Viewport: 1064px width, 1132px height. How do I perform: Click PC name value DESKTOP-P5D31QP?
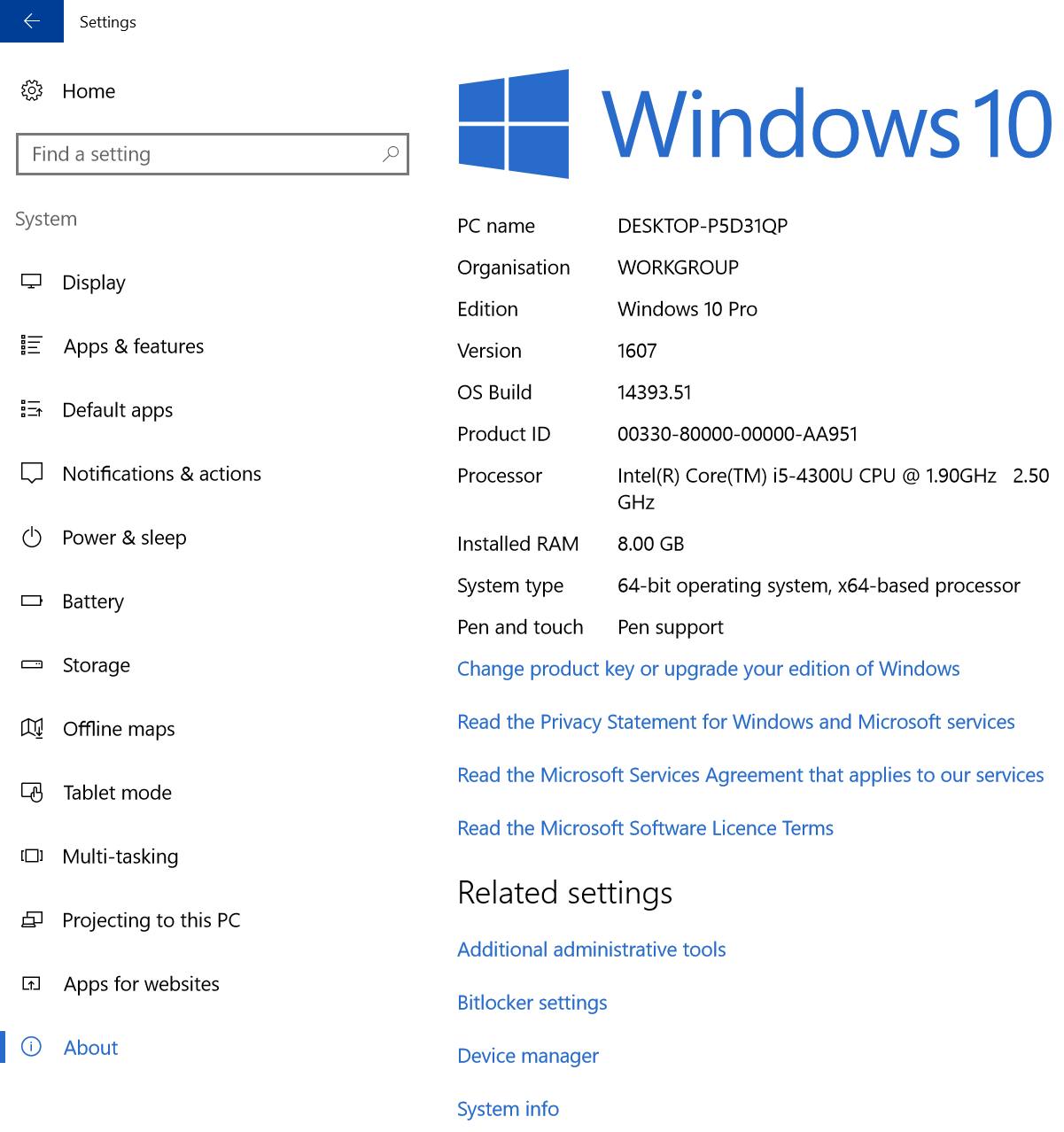click(703, 226)
